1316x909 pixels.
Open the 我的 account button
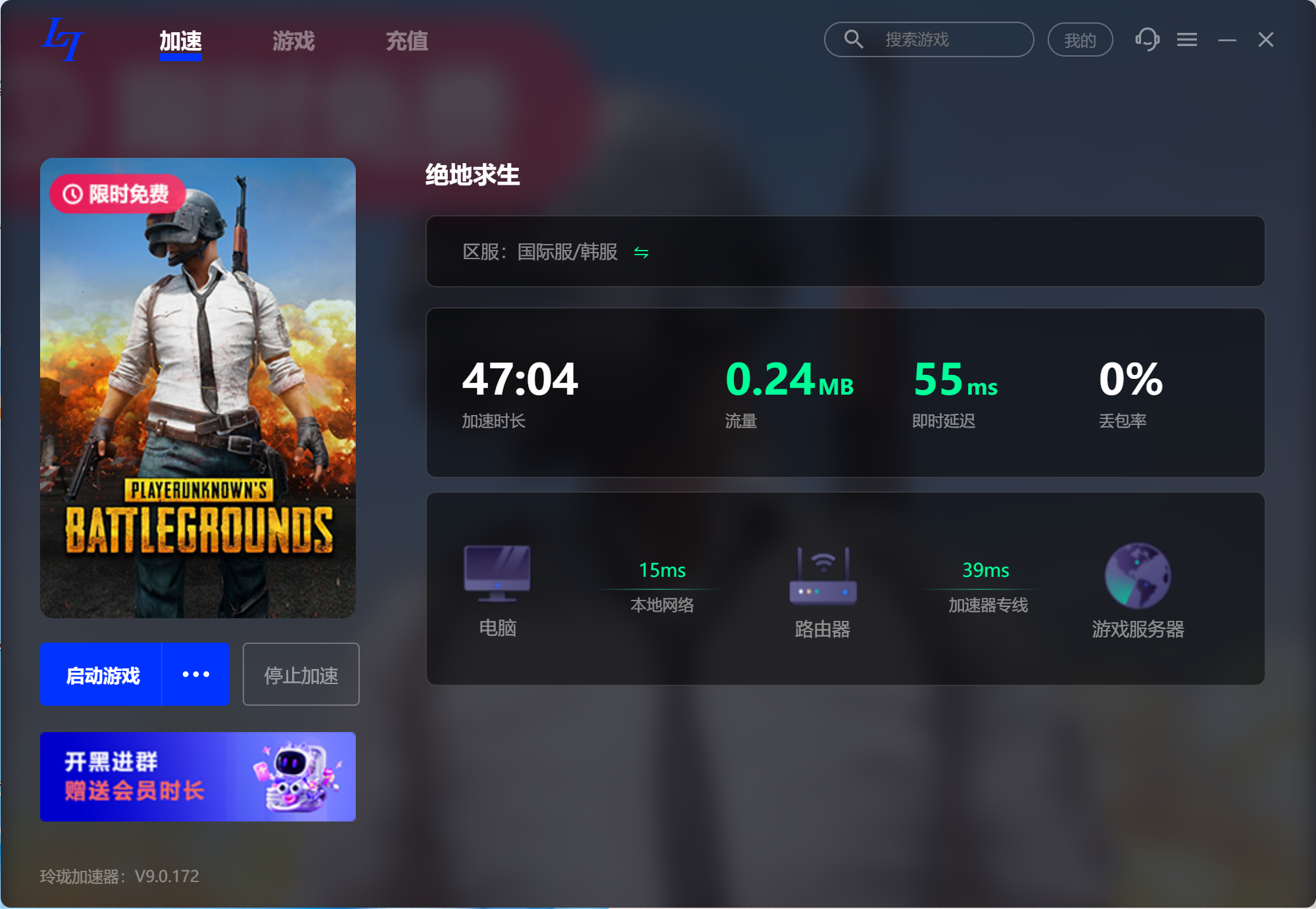click(1080, 40)
